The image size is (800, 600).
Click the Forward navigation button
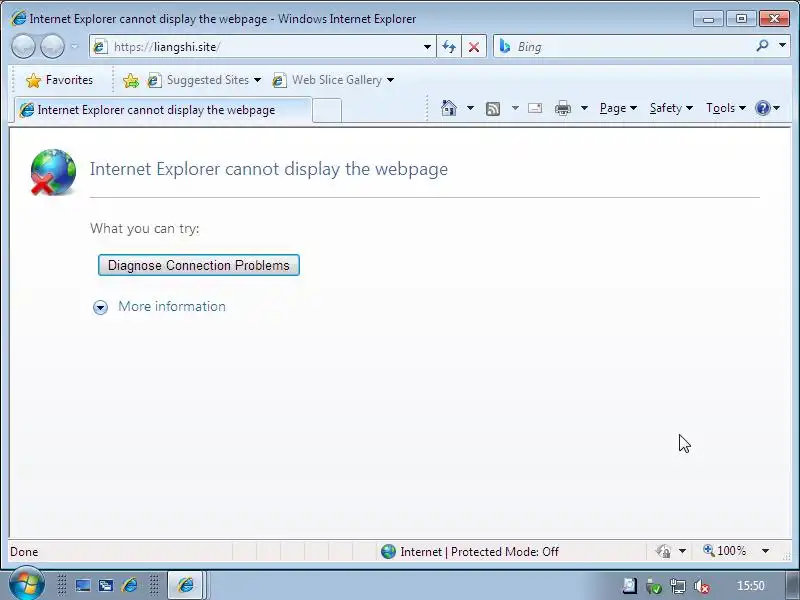tap(52, 46)
